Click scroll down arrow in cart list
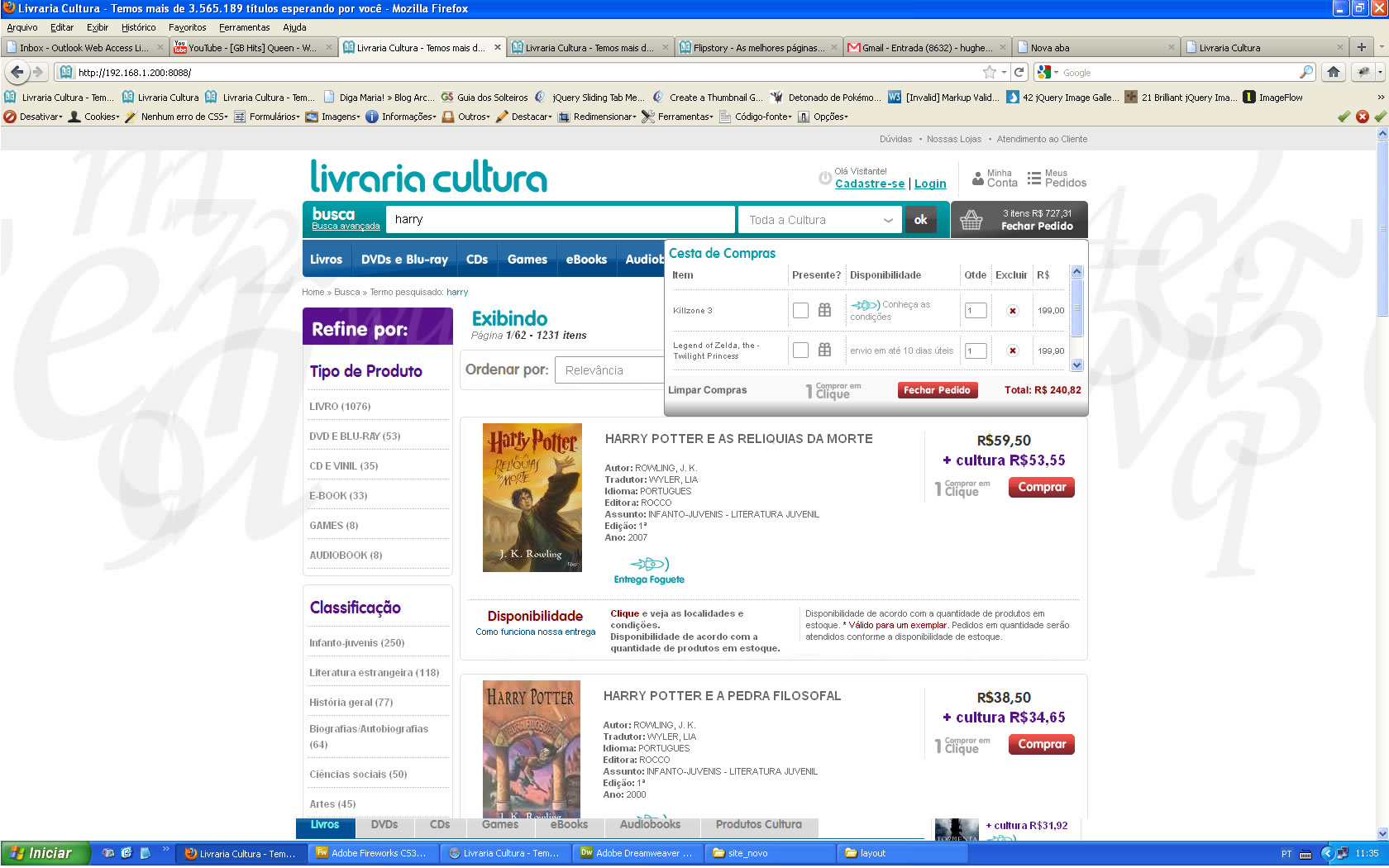Viewport: 1389px width, 868px height. (1076, 365)
